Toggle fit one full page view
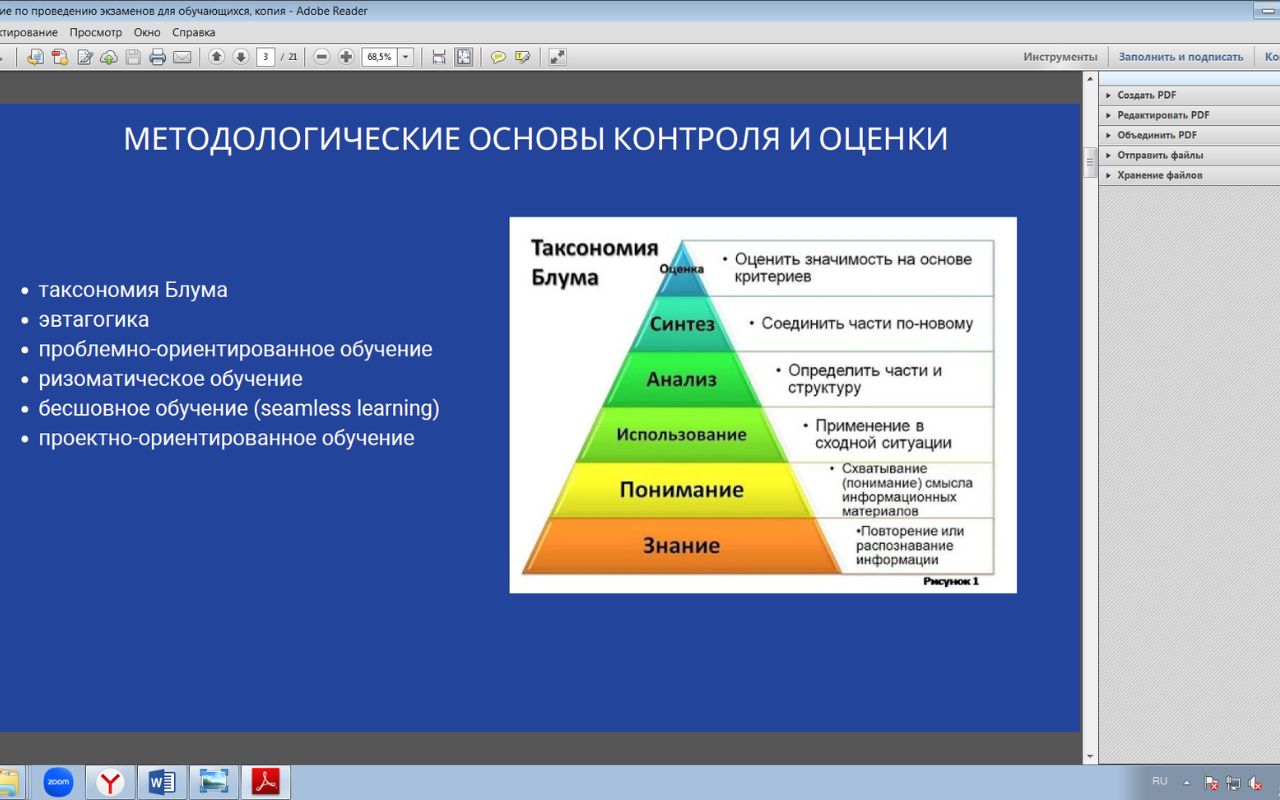This screenshot has height=800, width=1280. (x=464, y=57)
